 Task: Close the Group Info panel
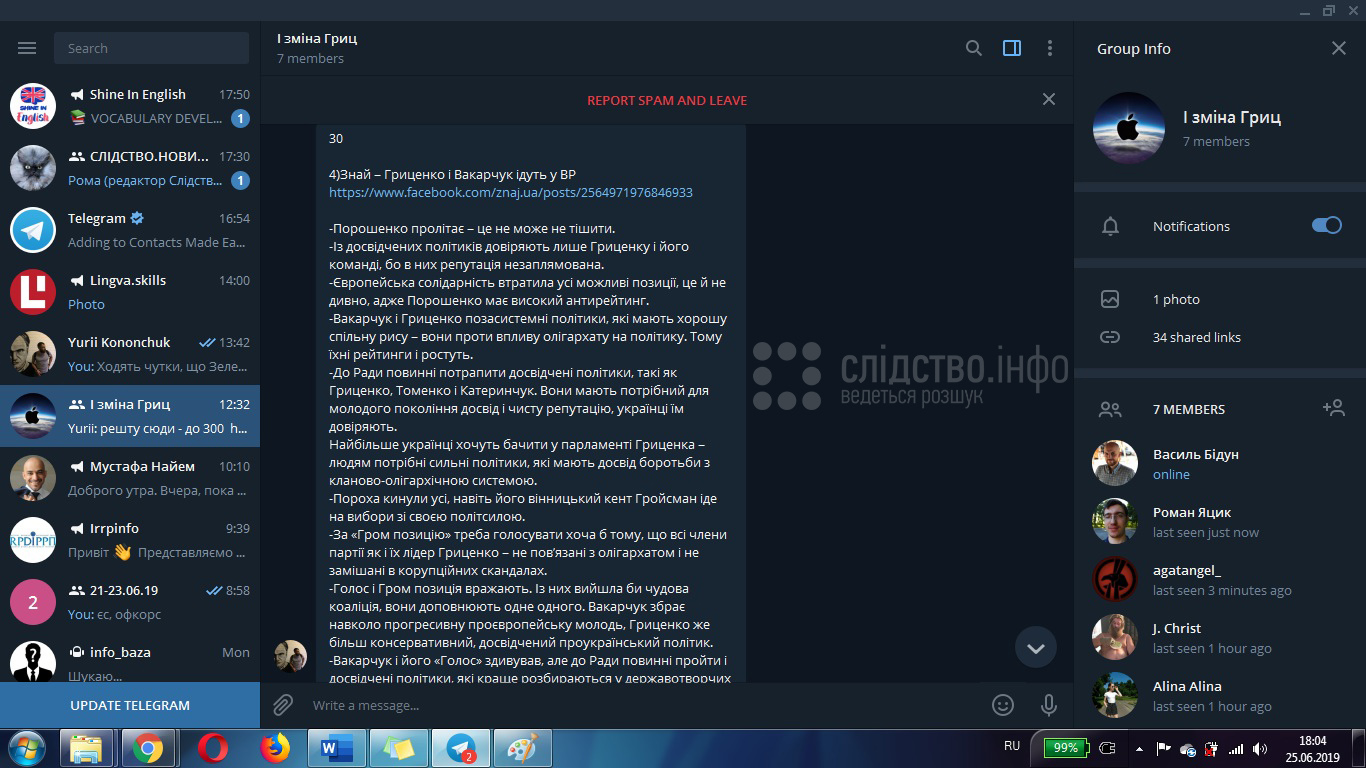point(1339,48)
